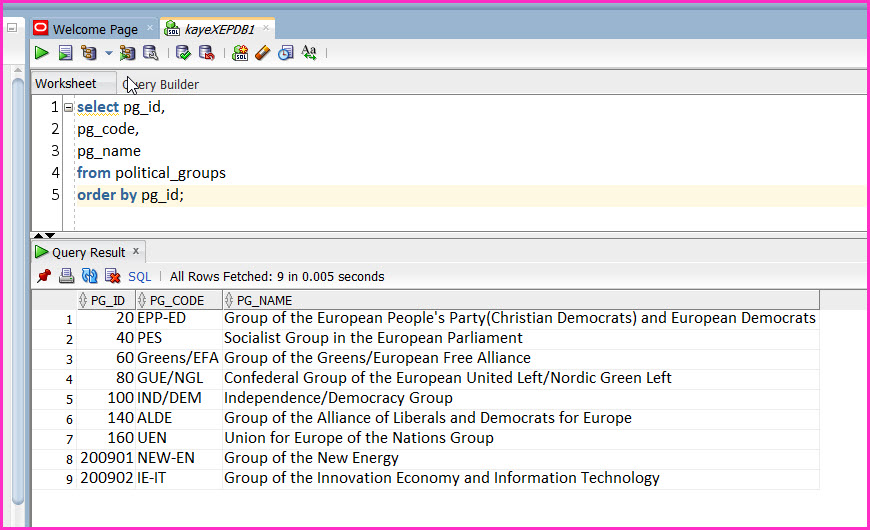The image size is (870, 530).
Task: Select the 200901 PG_ID cell
Action: 106,458
